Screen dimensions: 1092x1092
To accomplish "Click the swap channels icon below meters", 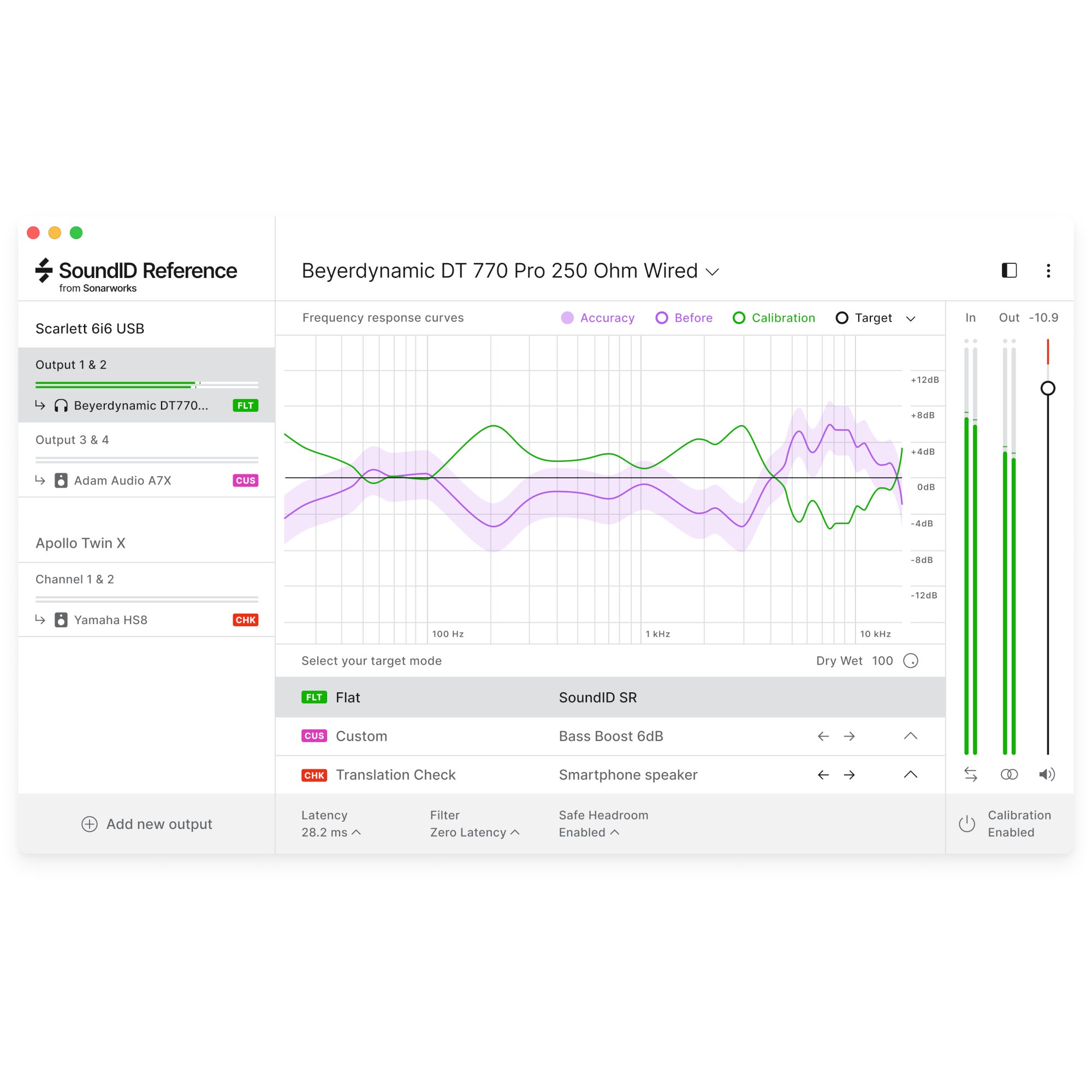I will [970, 774].
